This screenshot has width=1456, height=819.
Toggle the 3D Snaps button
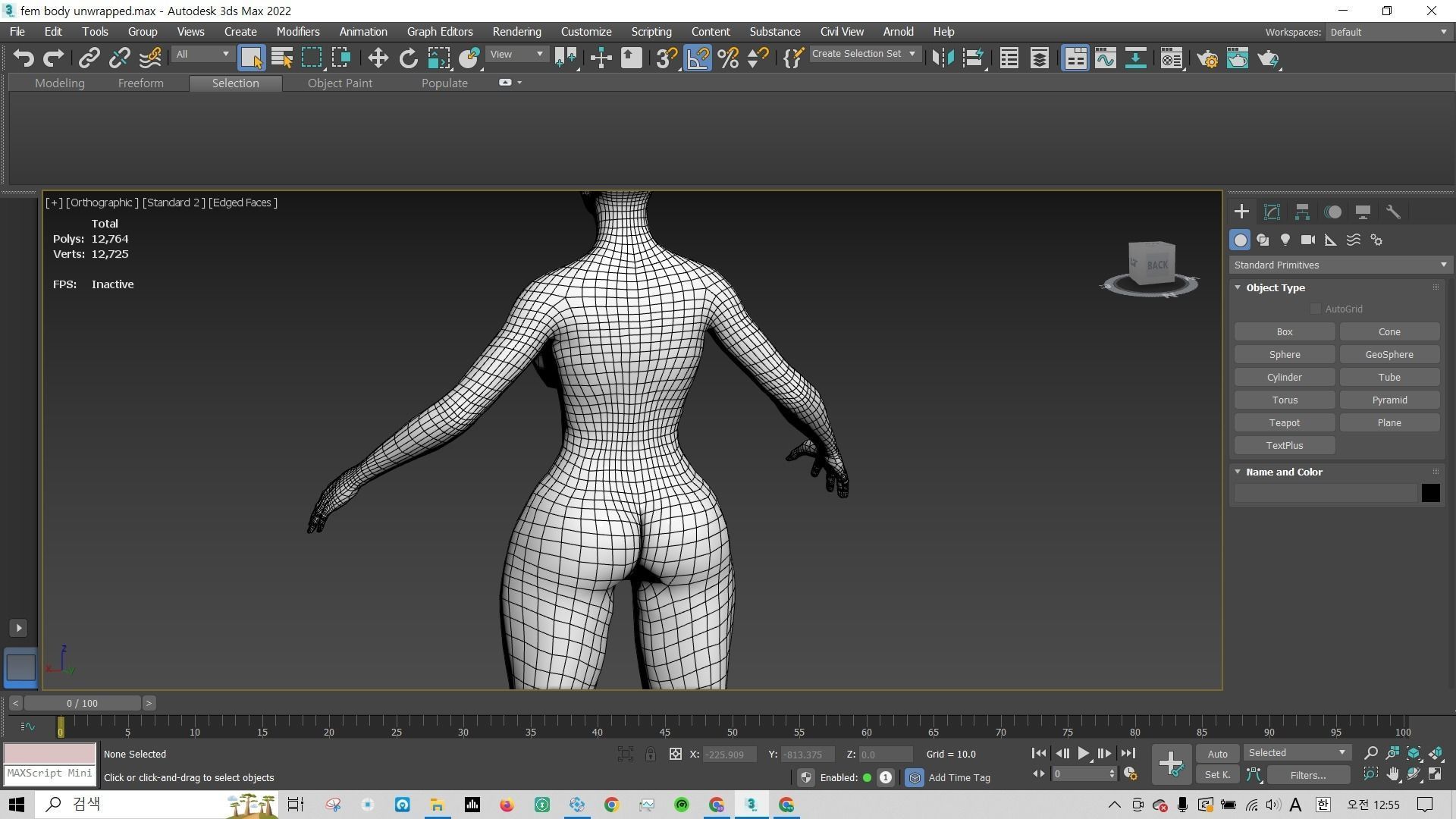(667, 58)
